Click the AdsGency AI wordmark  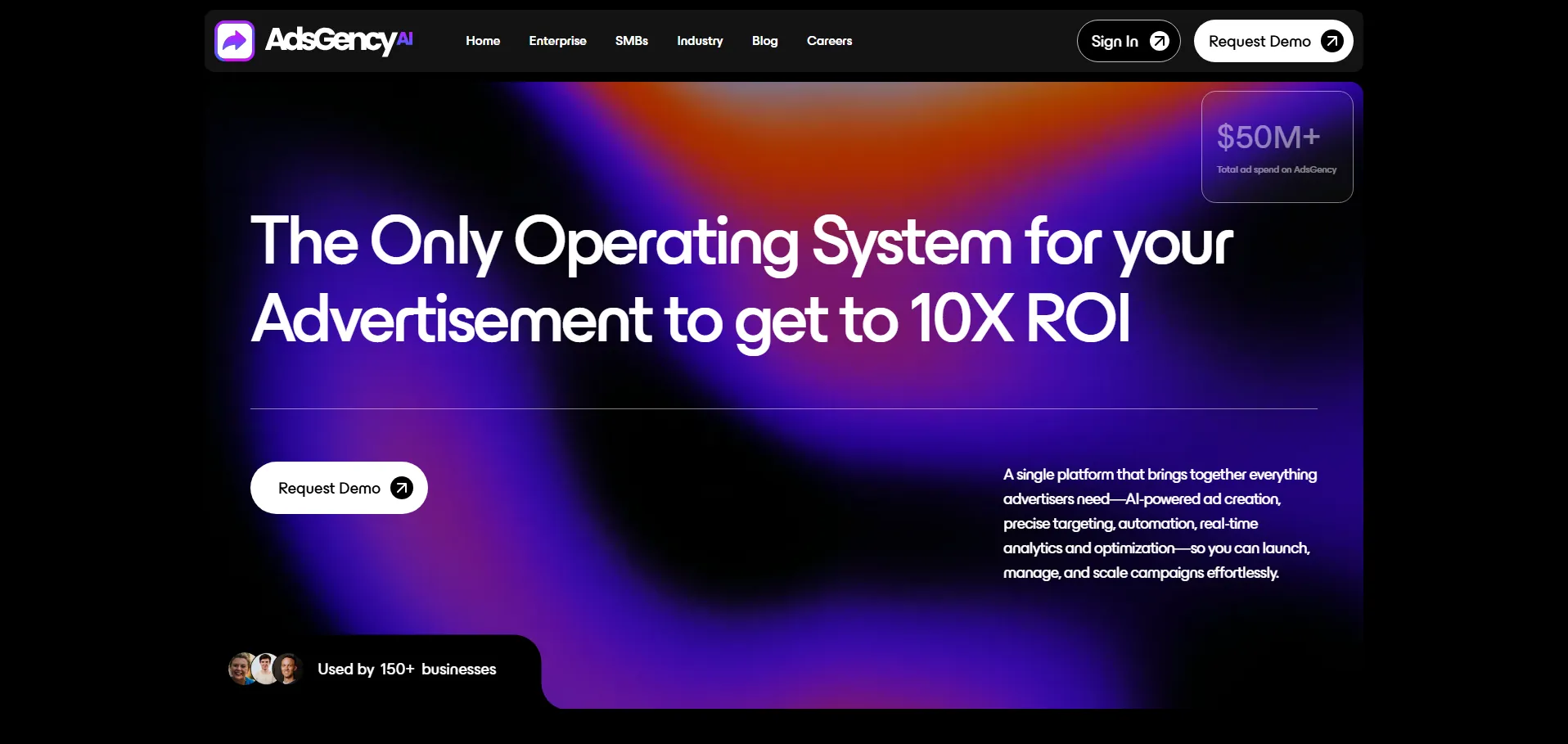coord(339,40)
